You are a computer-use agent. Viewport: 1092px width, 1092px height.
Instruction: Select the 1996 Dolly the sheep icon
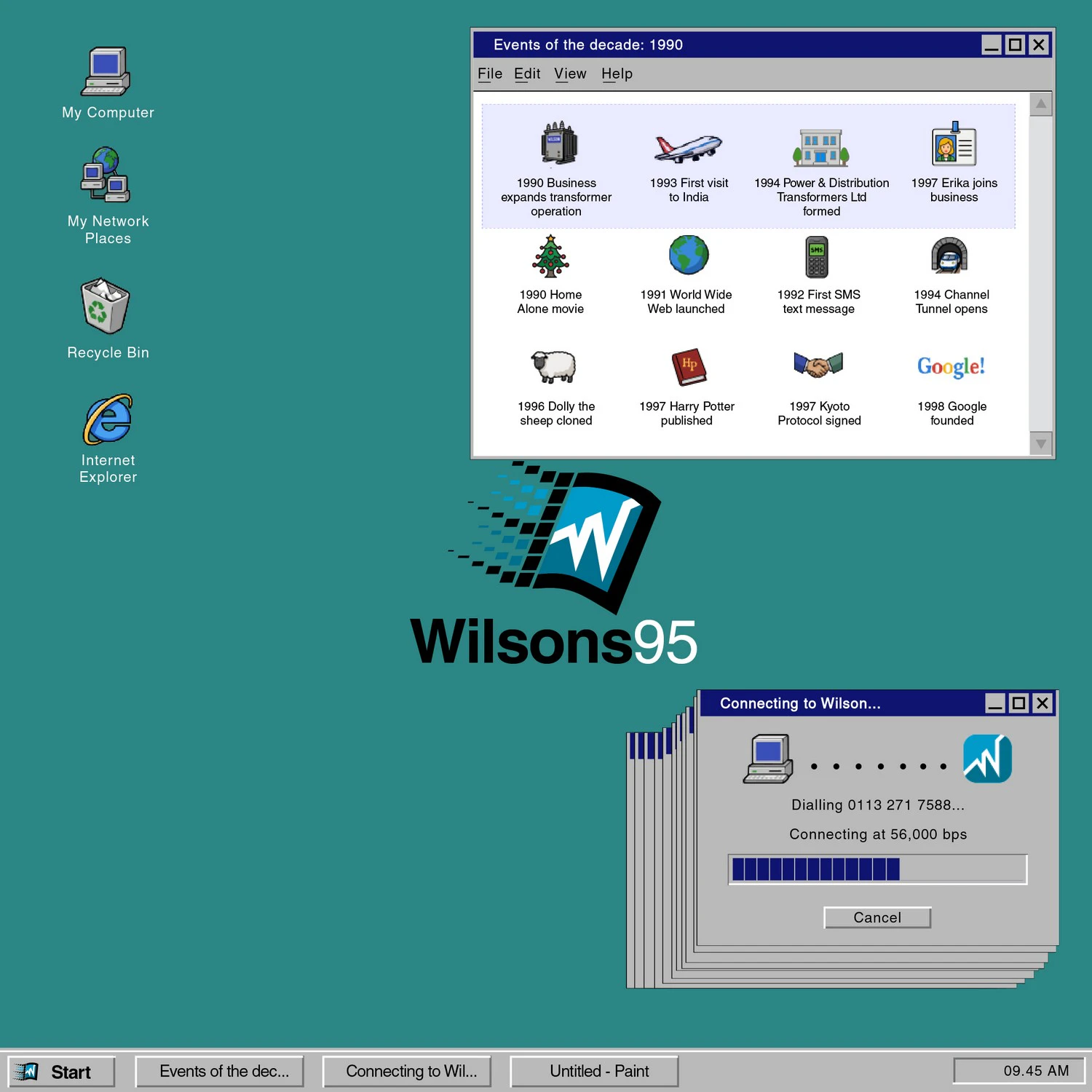pos(553,366)
